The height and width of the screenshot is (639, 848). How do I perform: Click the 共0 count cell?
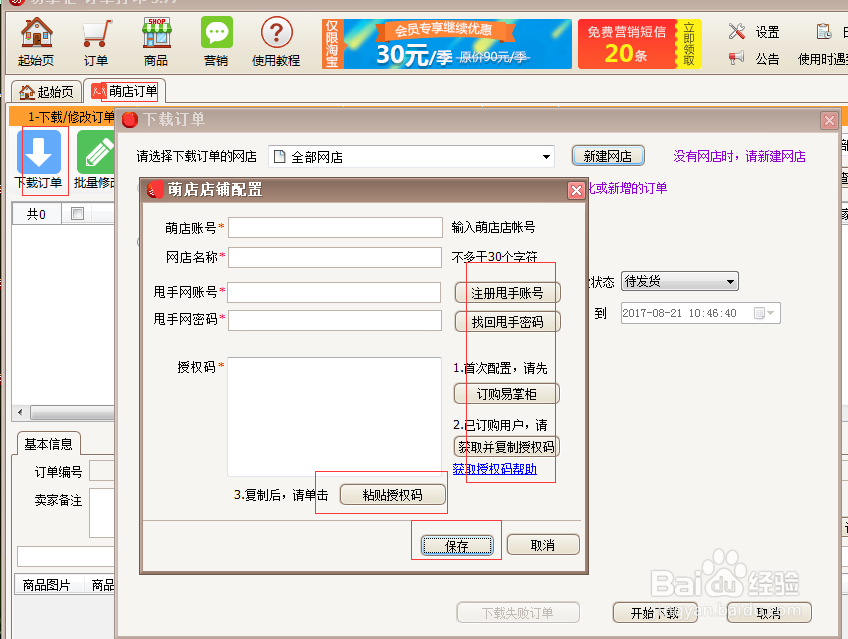click(x=36, y=214)
